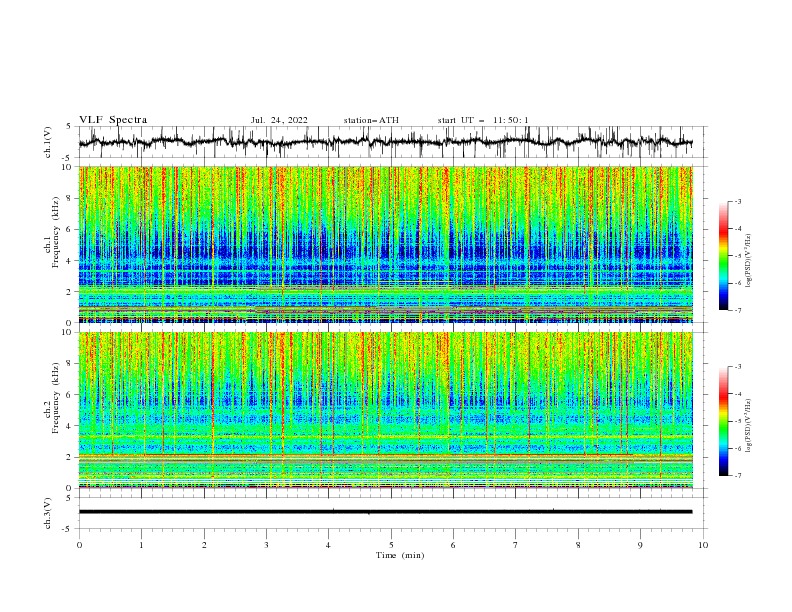Click time axis tick "7" at bottom
Screen dimensions: 792x612
pyautogui.click(x=516, y=545)
